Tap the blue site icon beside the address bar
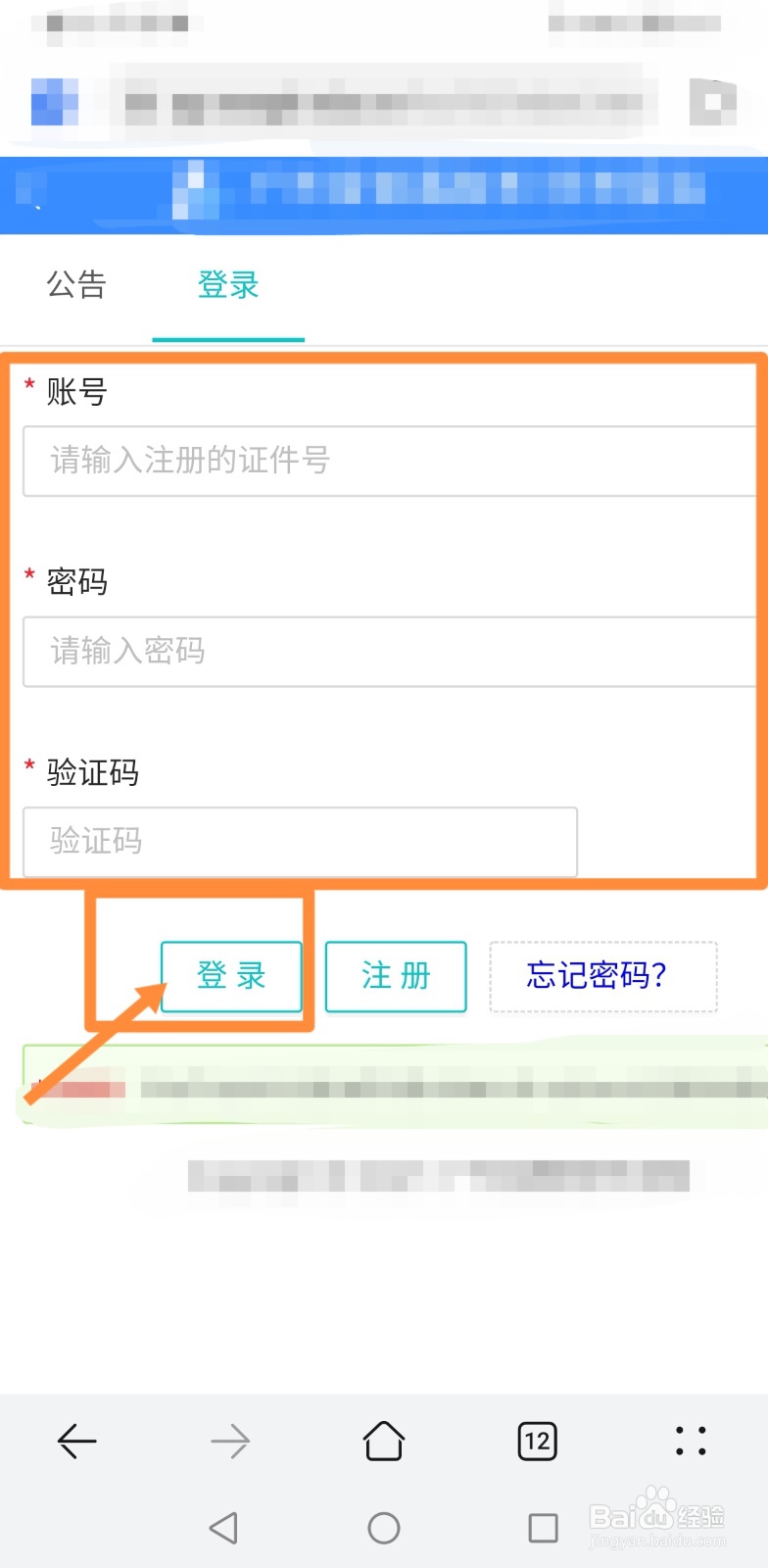The width and height of the screenshot is (768, 1568). click(55, 102)
